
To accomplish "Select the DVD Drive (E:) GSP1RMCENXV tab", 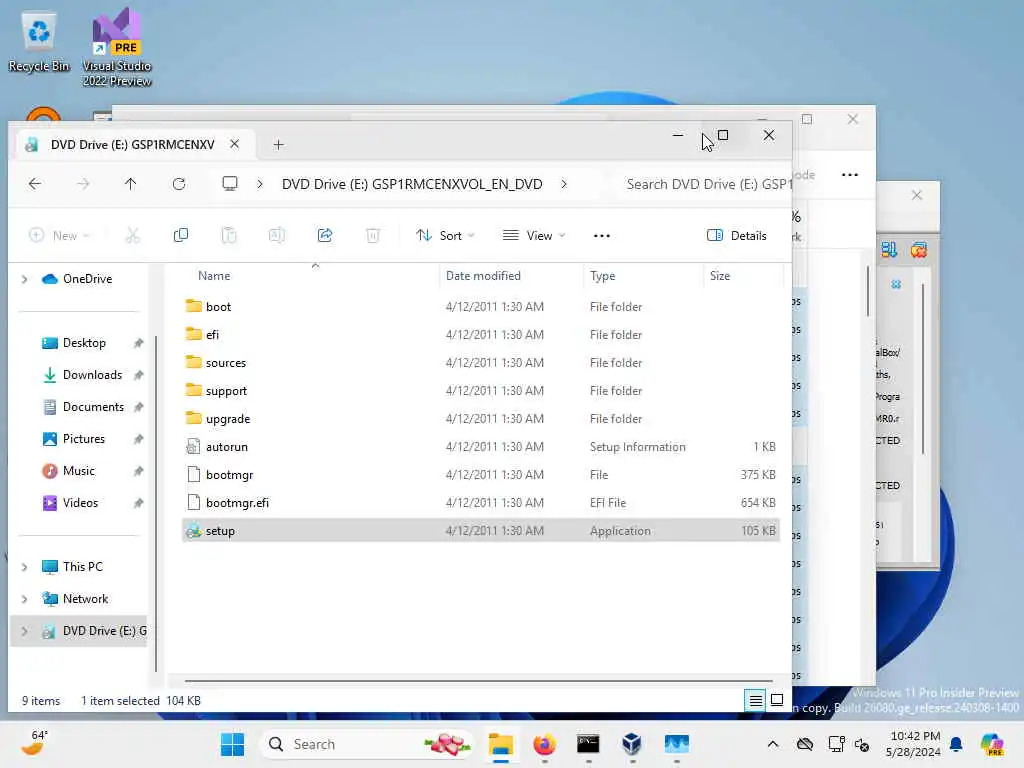I will coord(132,144).
